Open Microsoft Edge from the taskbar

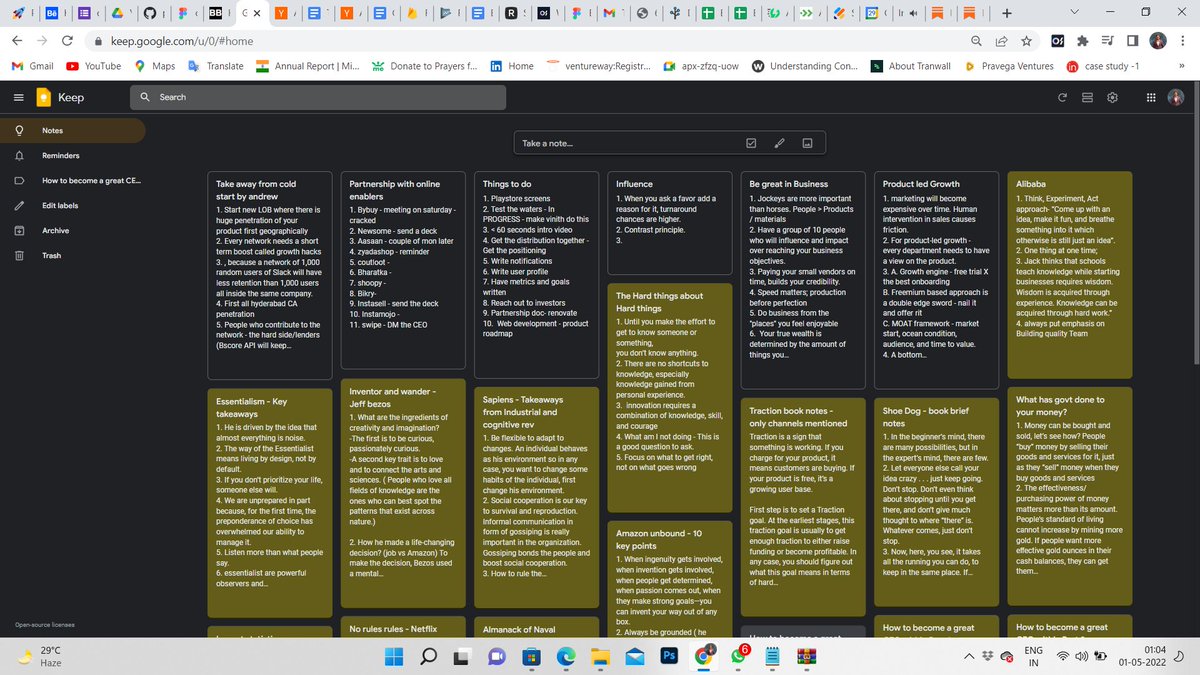pyautogui.click(x=565, y=657)
